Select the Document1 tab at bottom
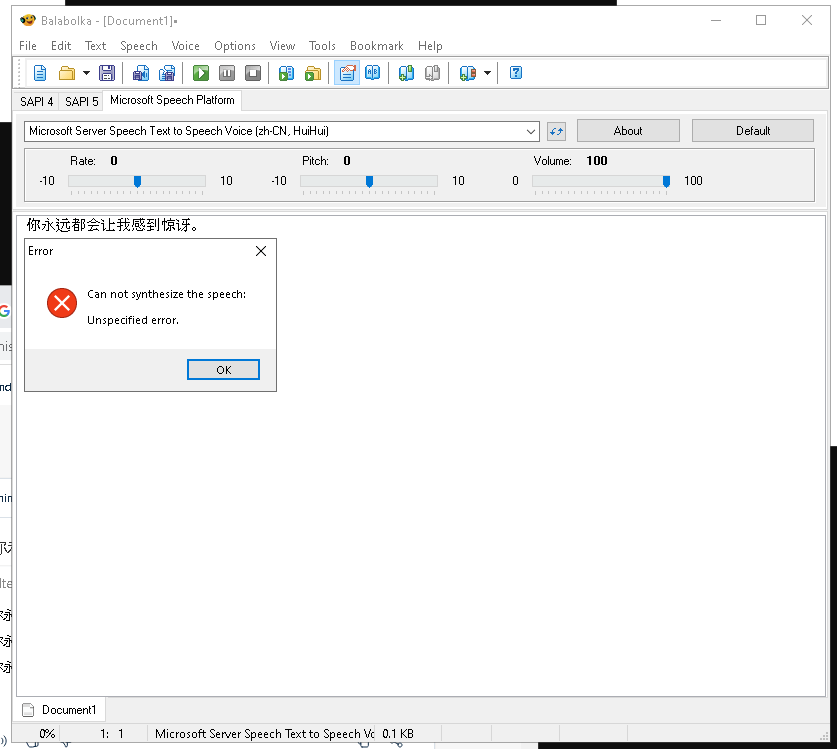Screen dimensions: 837x749 tap(60, 710)
